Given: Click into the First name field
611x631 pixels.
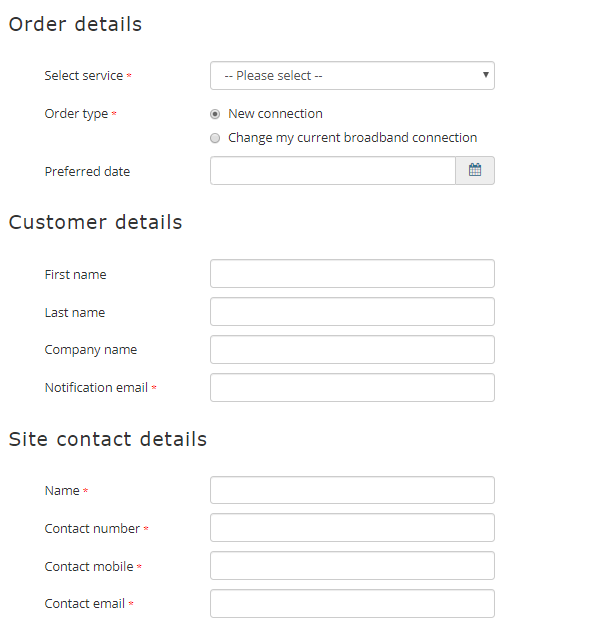Looking at the screenshot, I should 352,274.
